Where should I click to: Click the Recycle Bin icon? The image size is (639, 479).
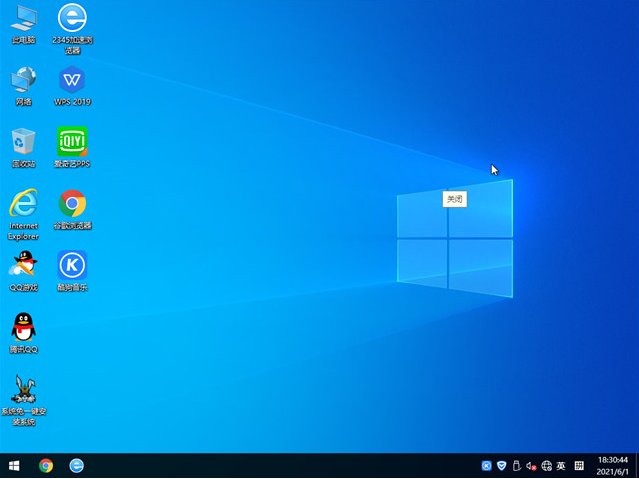[23, 142]
